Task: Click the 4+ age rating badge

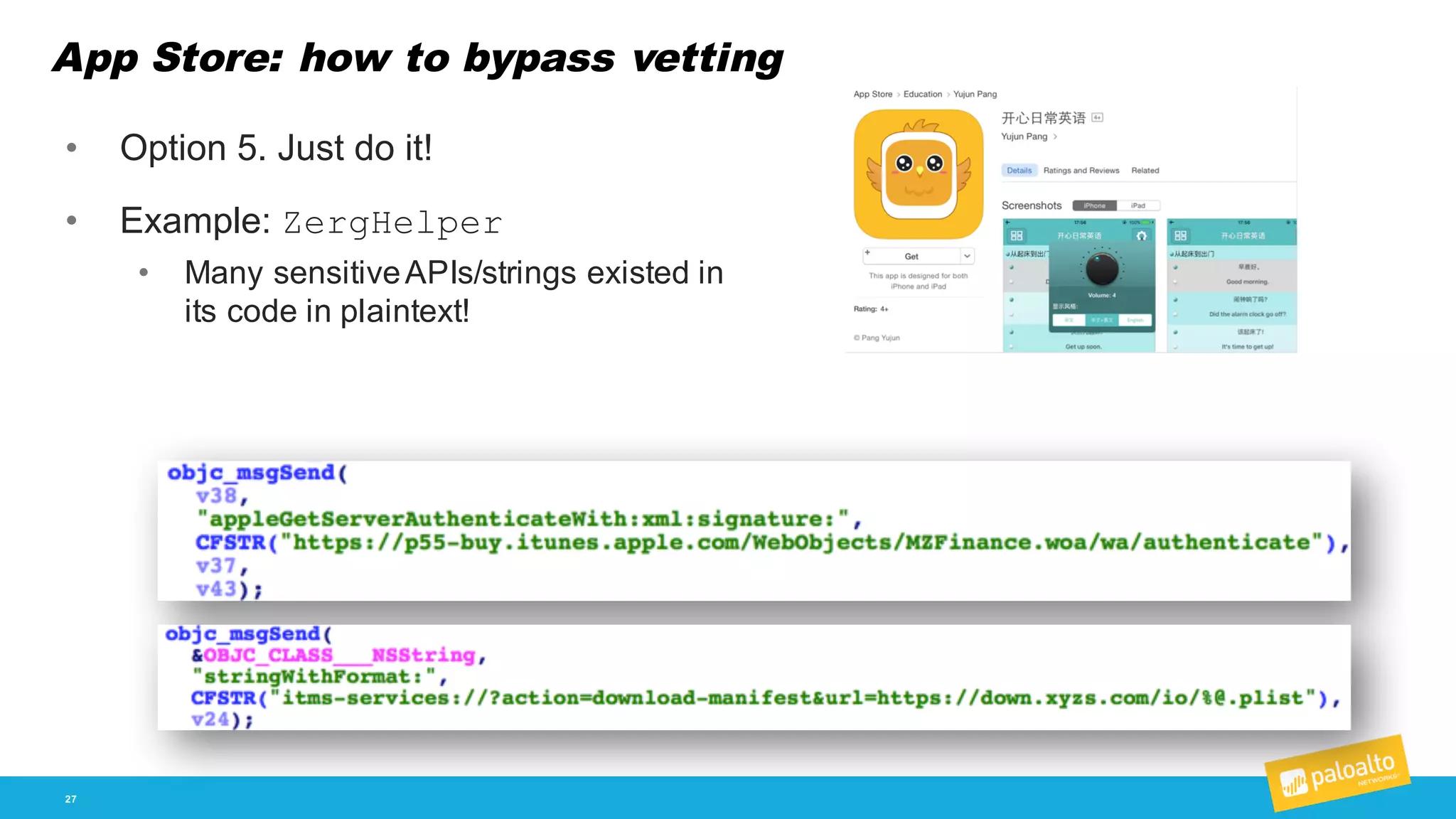Action: point(1098,118)
